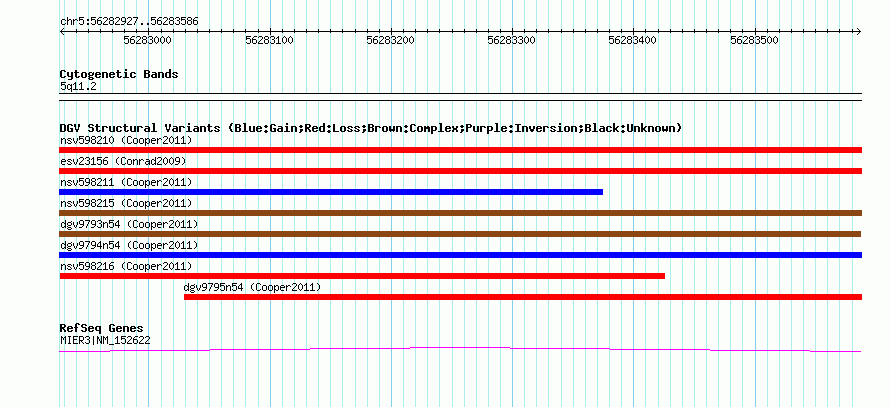
Task: Click the brown dgv9793n54 variant bar
Action: (x=460, y=234)
